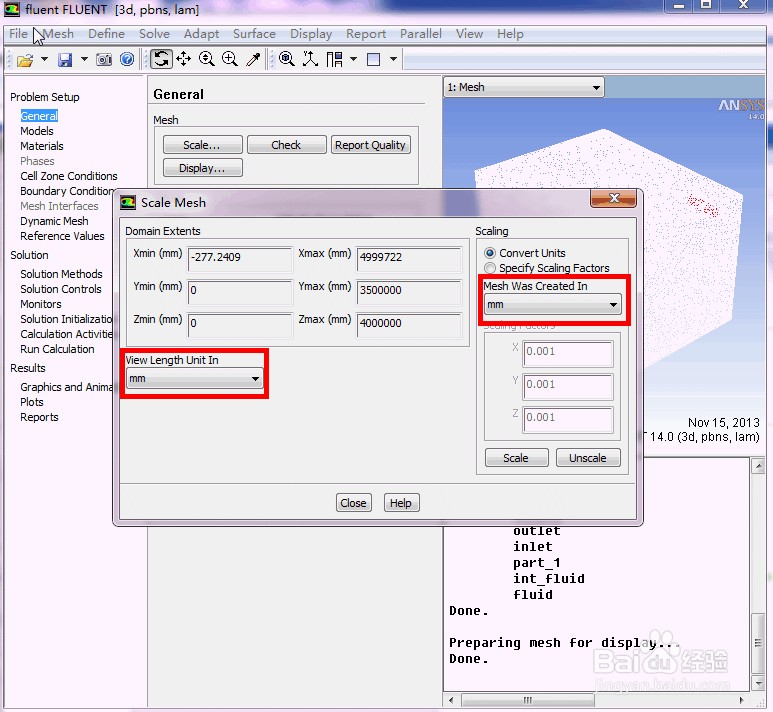Open the Mesh menu
Viewport: 773px width, 712px height.
point(59,34)
